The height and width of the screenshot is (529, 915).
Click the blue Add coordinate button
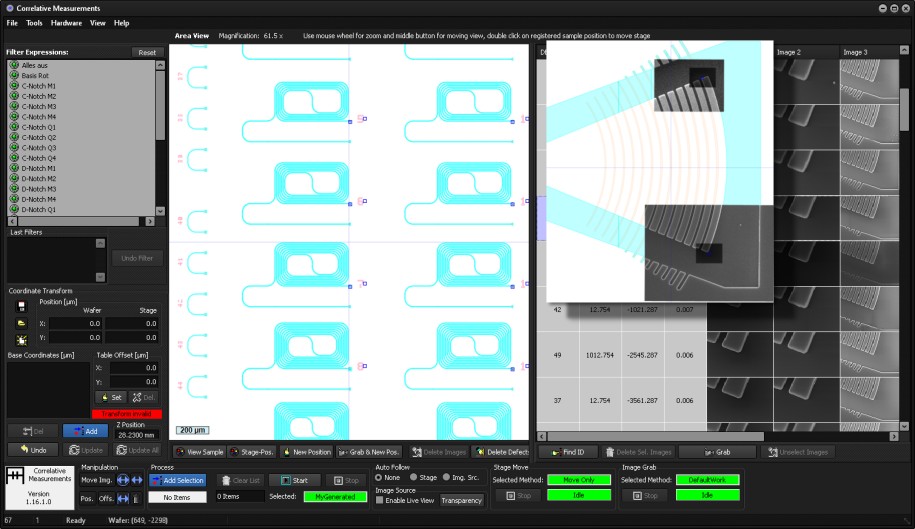point(85,431)
